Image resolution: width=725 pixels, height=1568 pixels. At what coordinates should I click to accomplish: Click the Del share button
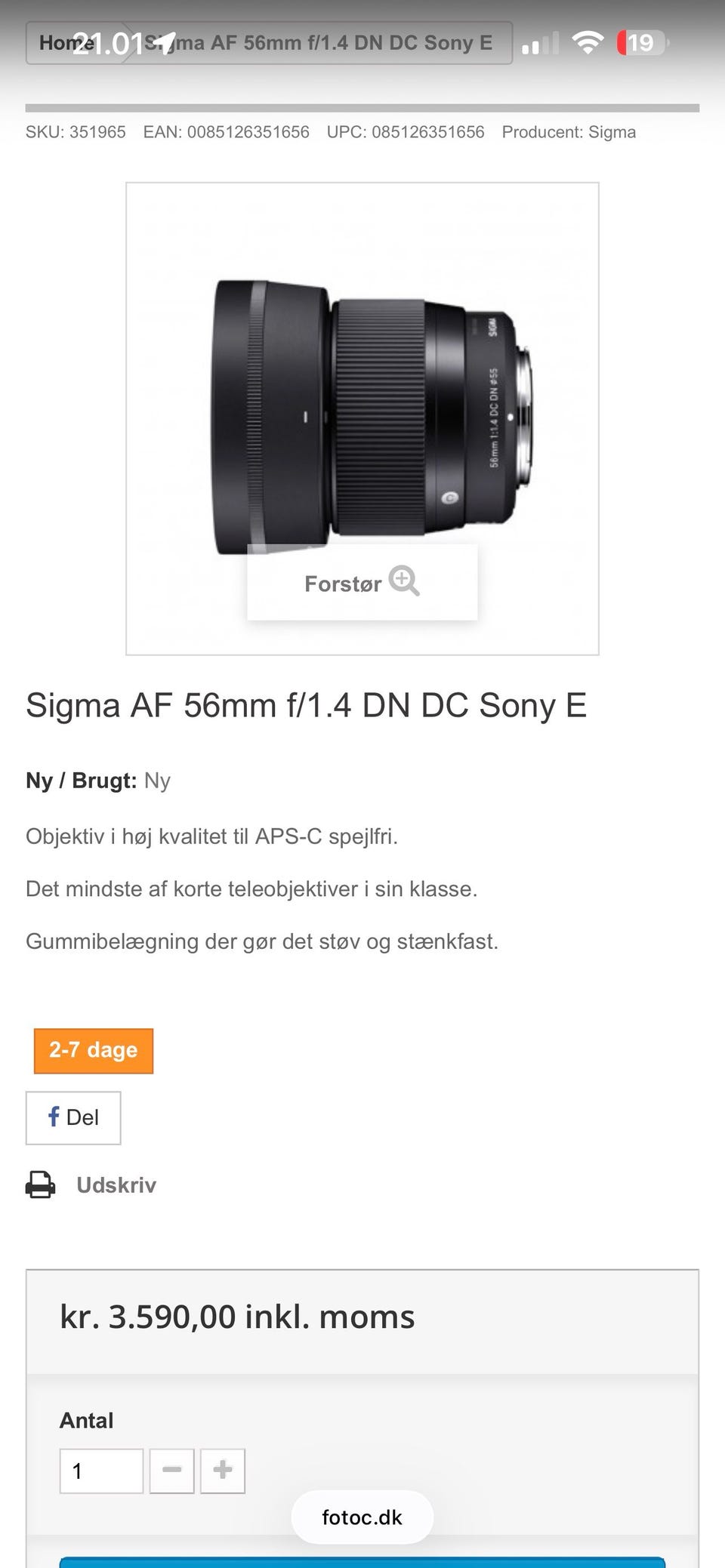[73, 1117]
